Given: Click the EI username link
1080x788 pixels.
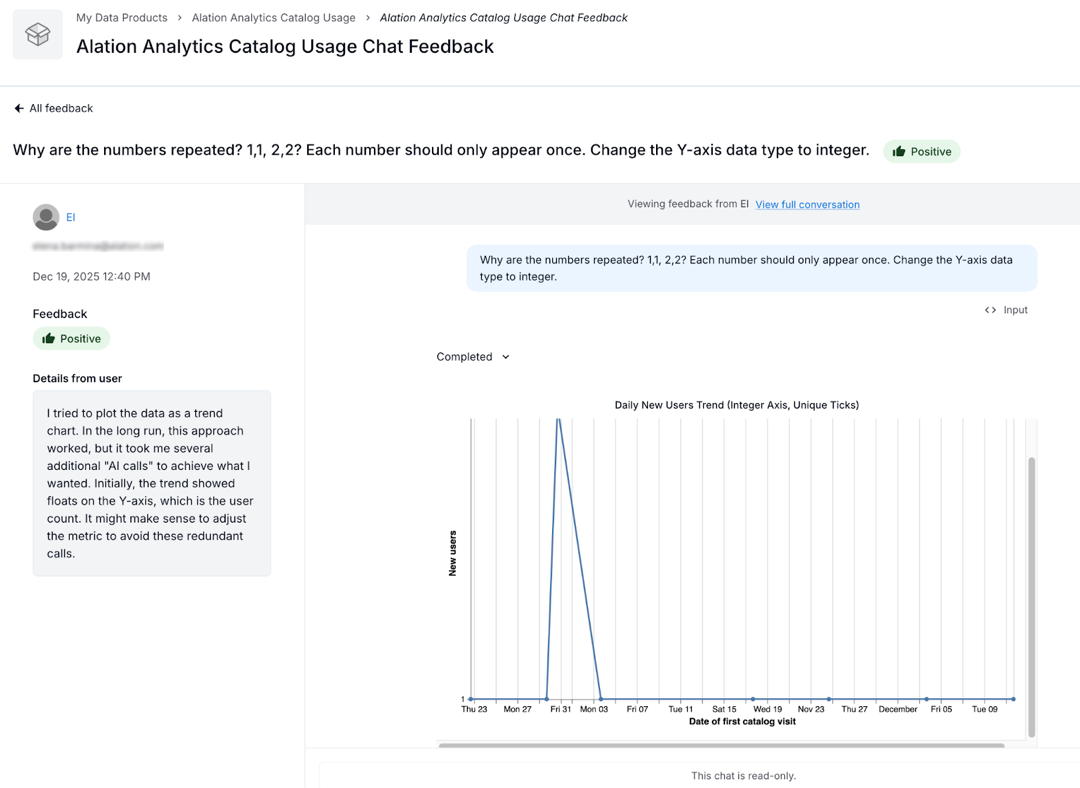Looking at the screenshot, I should point(70,217).
